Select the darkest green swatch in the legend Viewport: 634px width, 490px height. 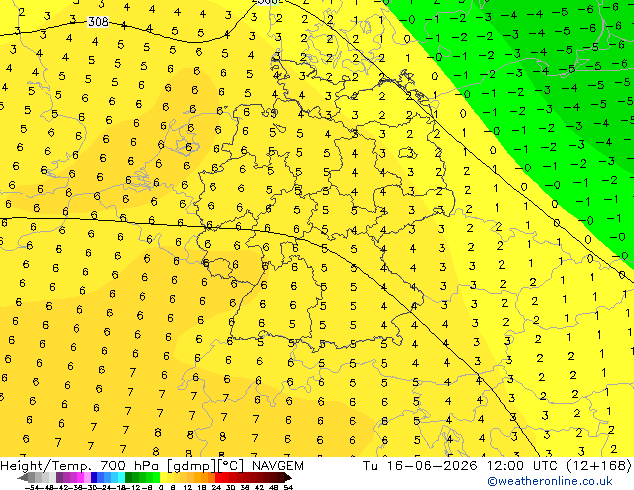click(x=129, y=478)
